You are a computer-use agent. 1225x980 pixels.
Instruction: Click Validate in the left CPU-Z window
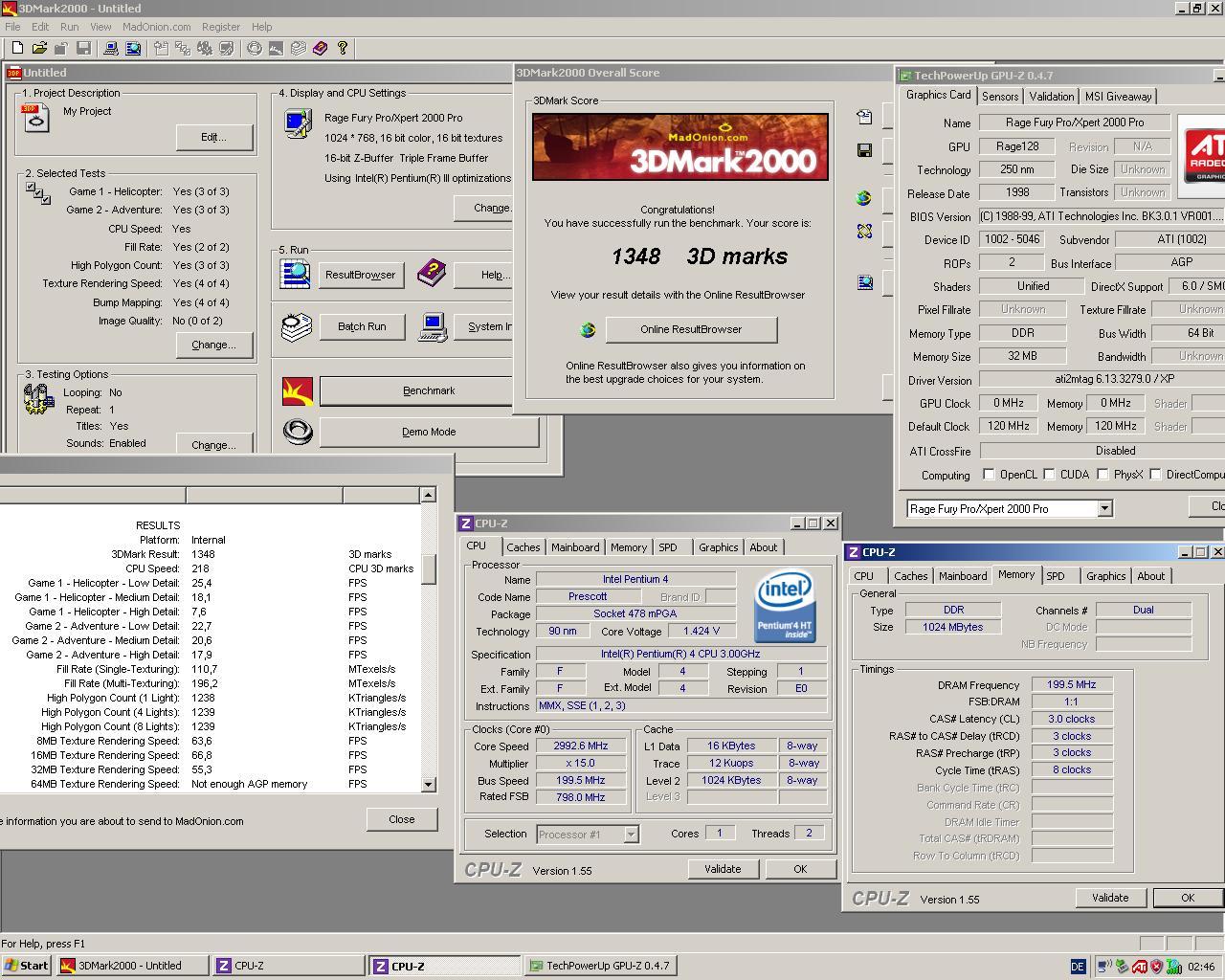tap(723, 869)
